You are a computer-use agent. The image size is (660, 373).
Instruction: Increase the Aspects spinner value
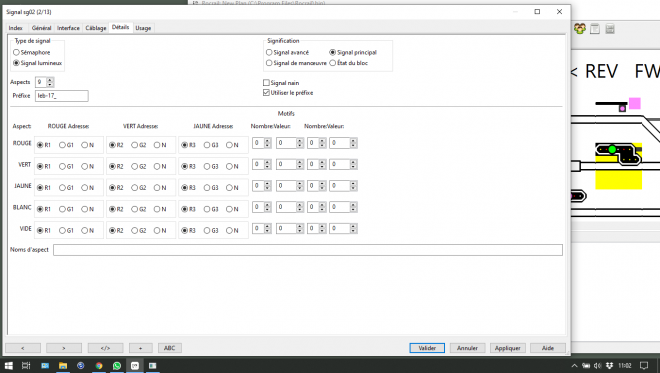coord(50,80)
